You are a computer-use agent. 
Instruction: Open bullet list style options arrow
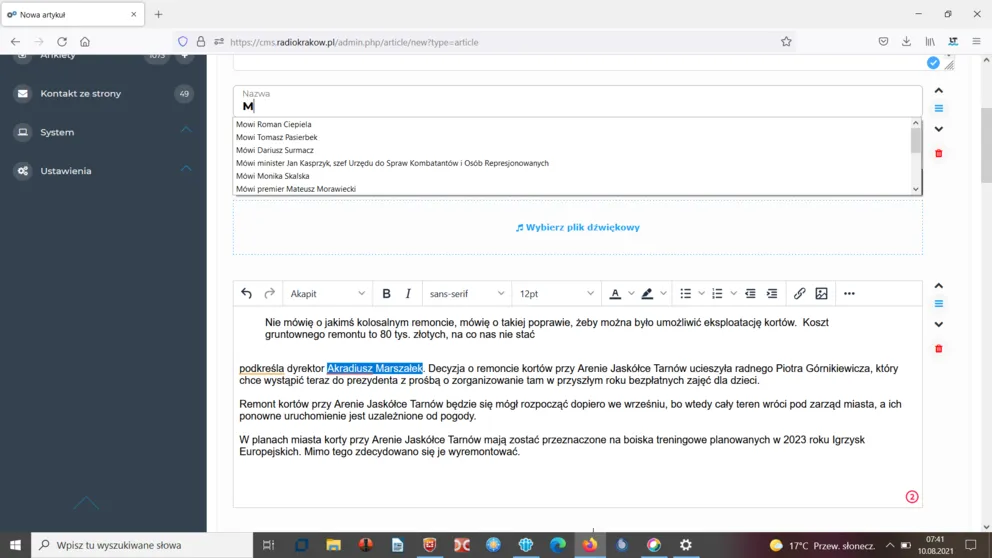coord(702,294)
